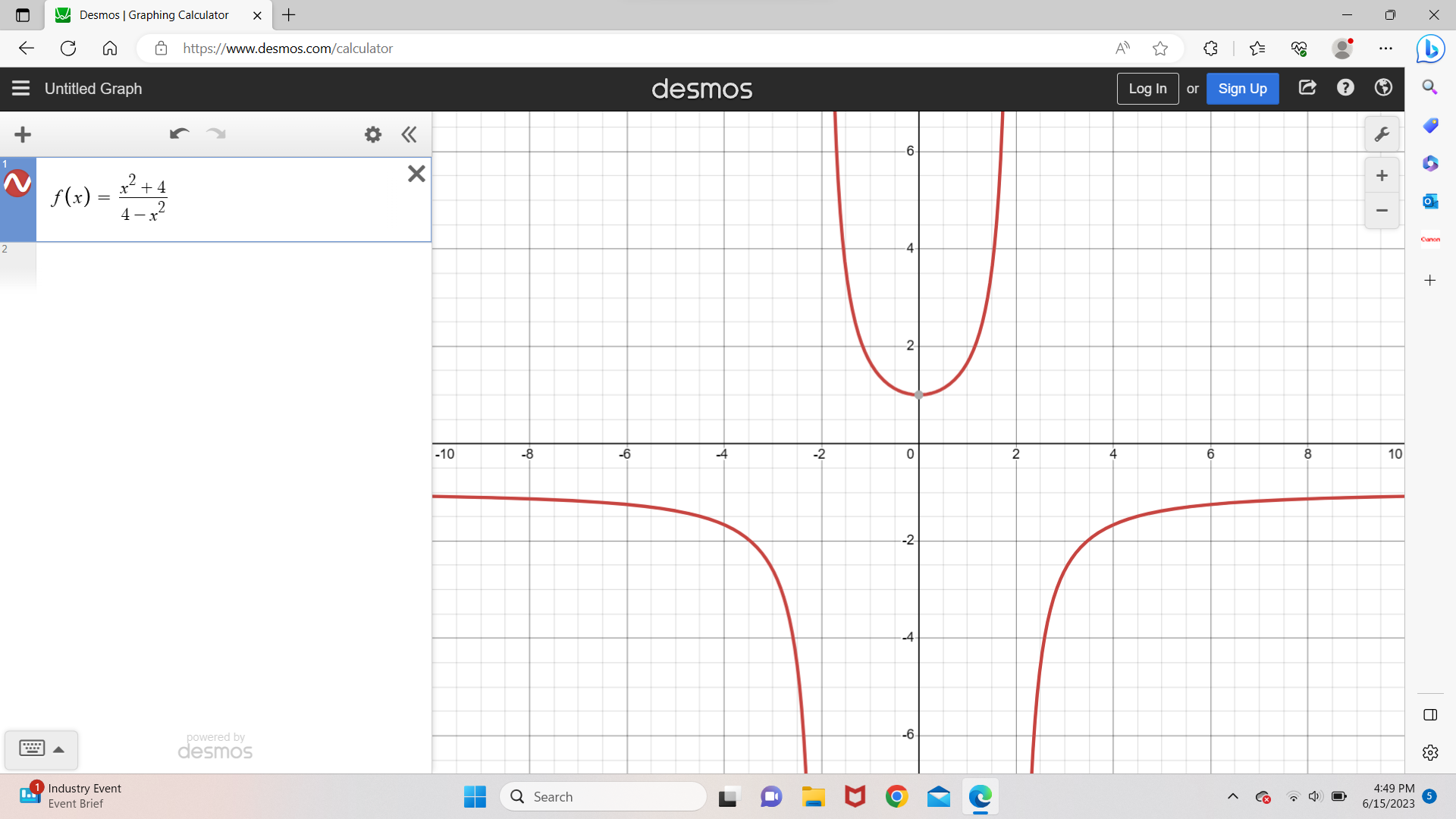Open graph settings with the wrench icon
1456x819 pixels.
pyautogui.click(x=1382, y=133)
